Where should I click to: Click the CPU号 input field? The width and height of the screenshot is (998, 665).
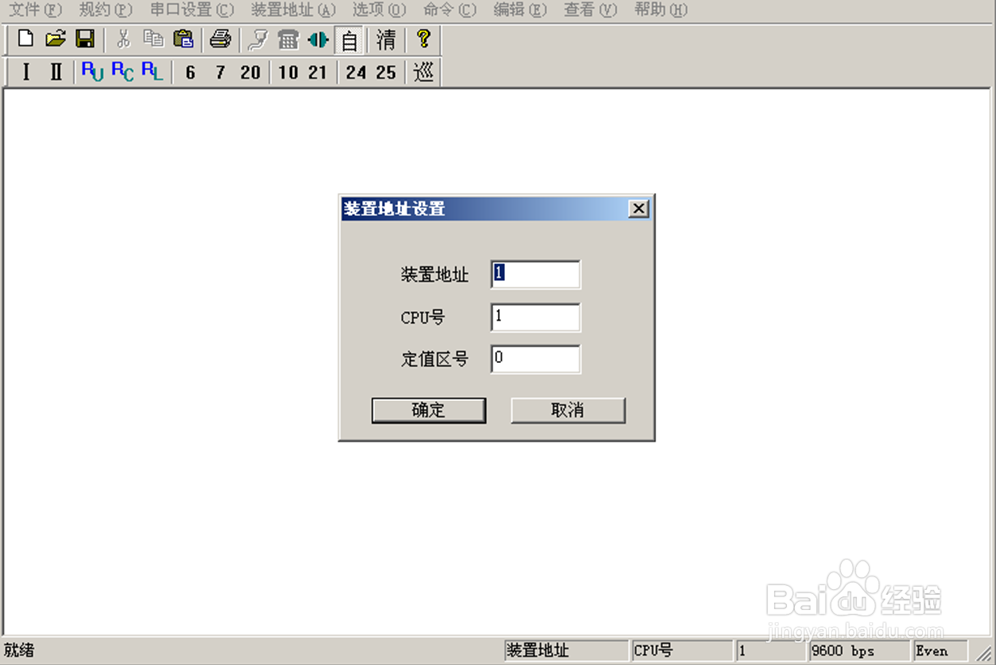click(x=535, y=317)
